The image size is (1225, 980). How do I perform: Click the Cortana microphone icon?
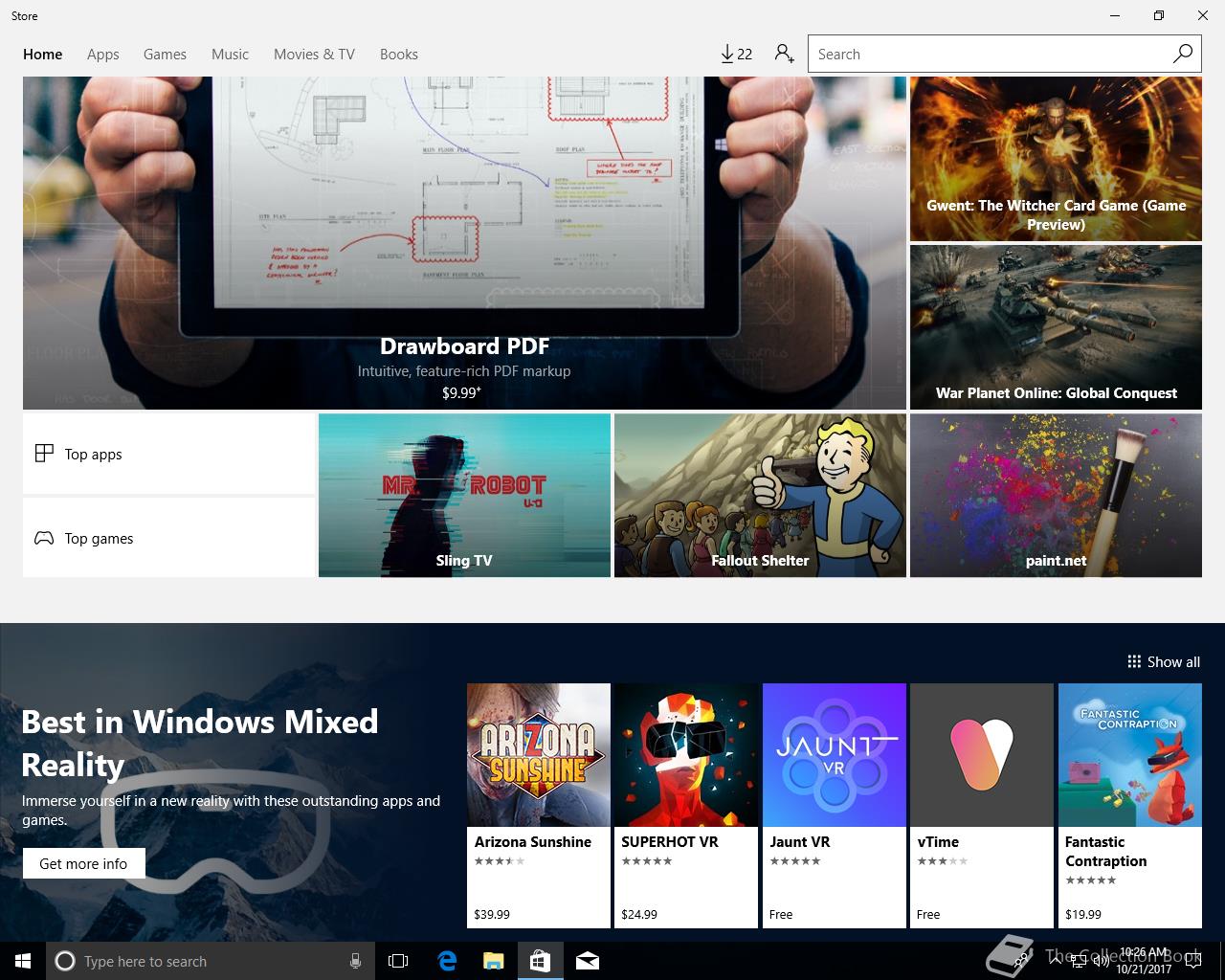(x=355, y=961)
